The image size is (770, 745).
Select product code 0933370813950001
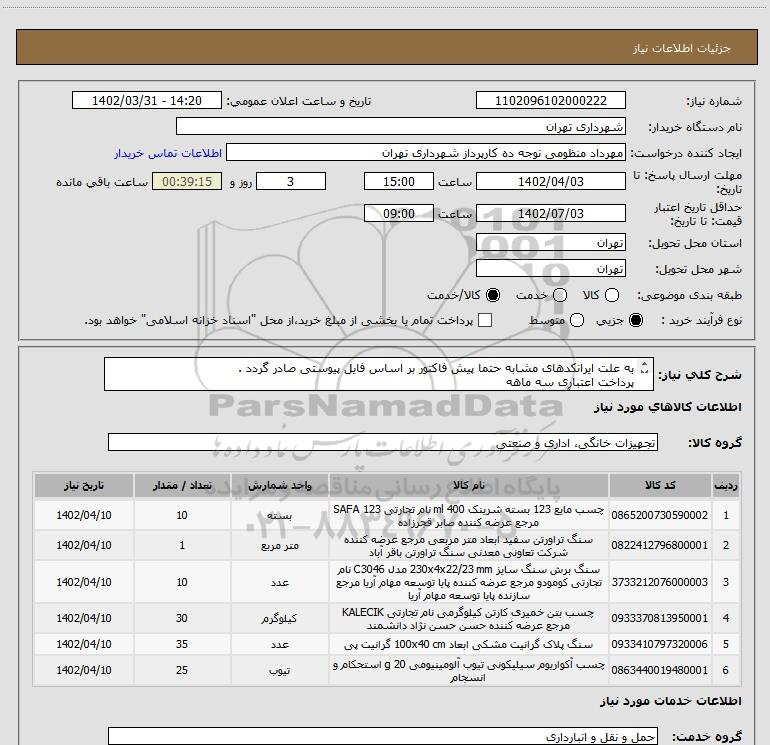pos(660,618)
